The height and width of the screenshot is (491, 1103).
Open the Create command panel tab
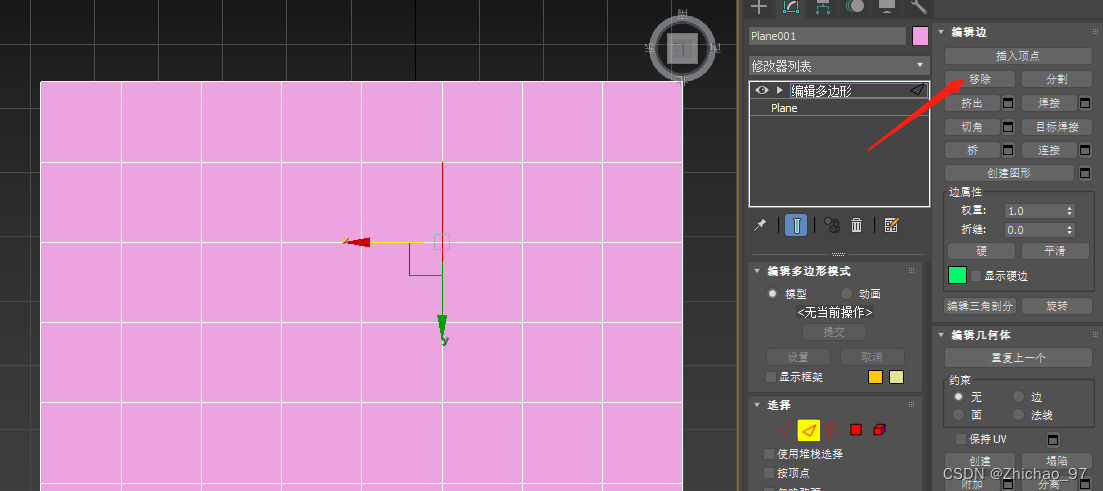[758, 7]
